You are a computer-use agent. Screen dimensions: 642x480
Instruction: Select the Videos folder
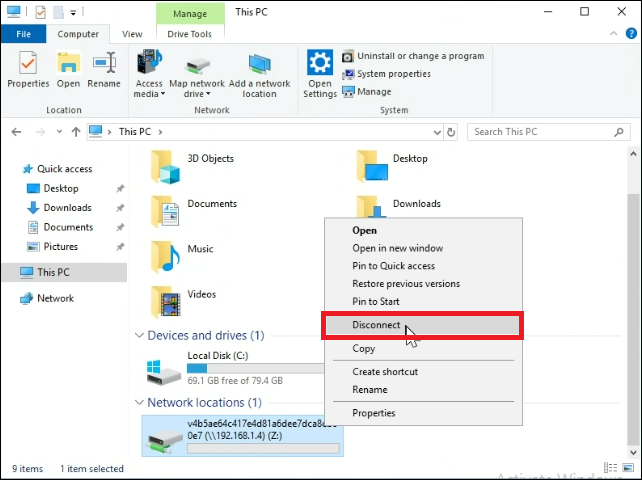[x=183, y=302]
